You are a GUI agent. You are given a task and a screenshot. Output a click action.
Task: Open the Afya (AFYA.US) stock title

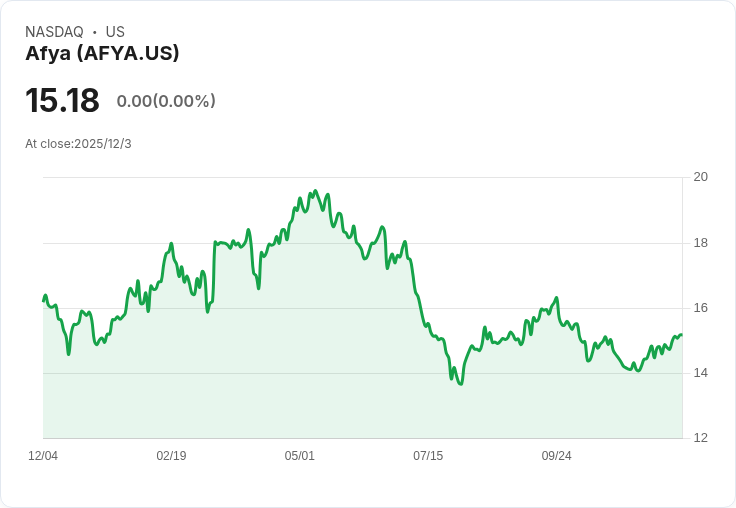(x=102, y=53)
